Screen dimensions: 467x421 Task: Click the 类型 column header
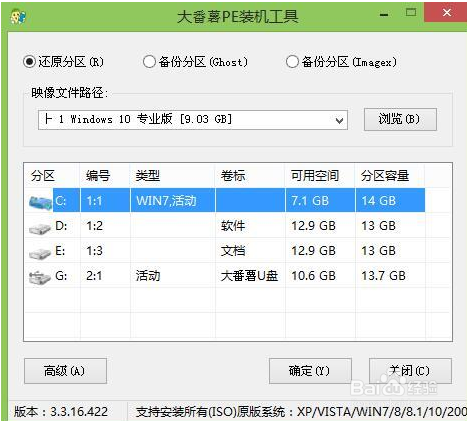pyautogui.click(x=148, y=176)
